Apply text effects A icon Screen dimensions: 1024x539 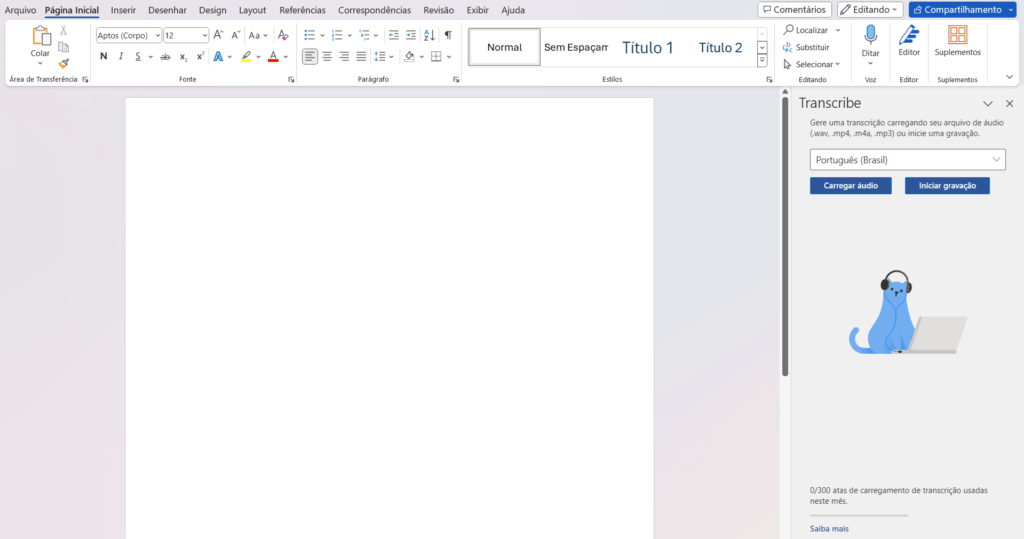click(x=218, y=57)
